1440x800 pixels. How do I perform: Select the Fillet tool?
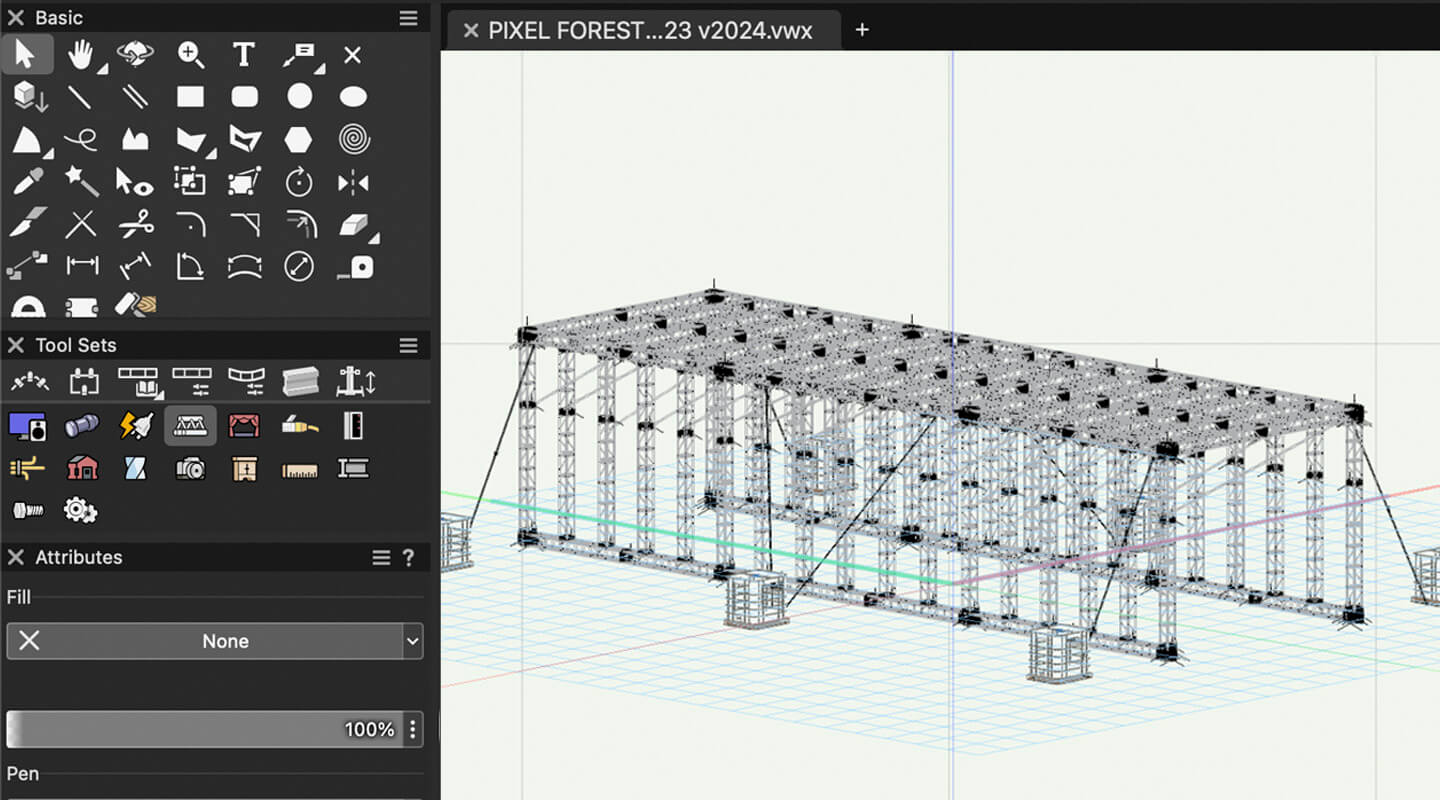point(190,224)
